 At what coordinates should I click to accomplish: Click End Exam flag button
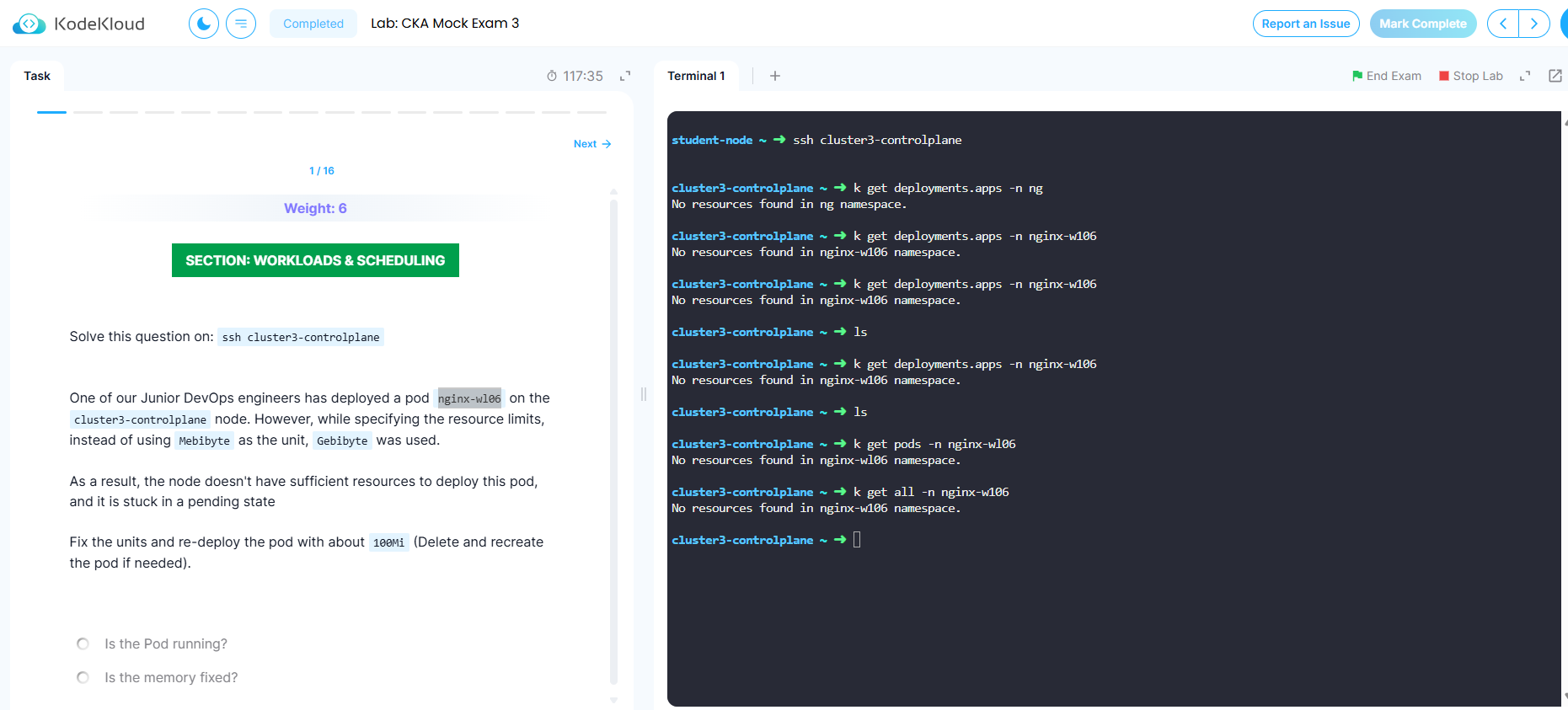[x=1386, y=76]
